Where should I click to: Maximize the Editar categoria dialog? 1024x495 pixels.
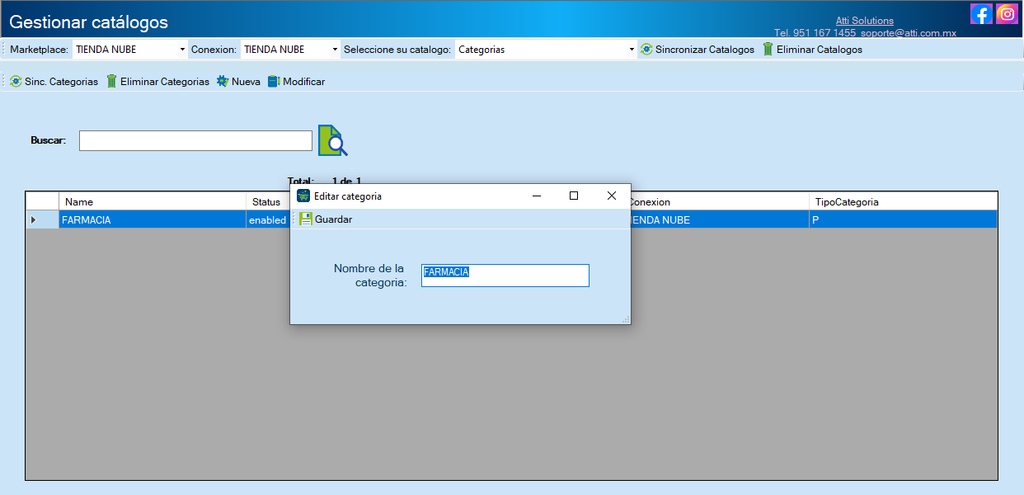coord(573,196)
